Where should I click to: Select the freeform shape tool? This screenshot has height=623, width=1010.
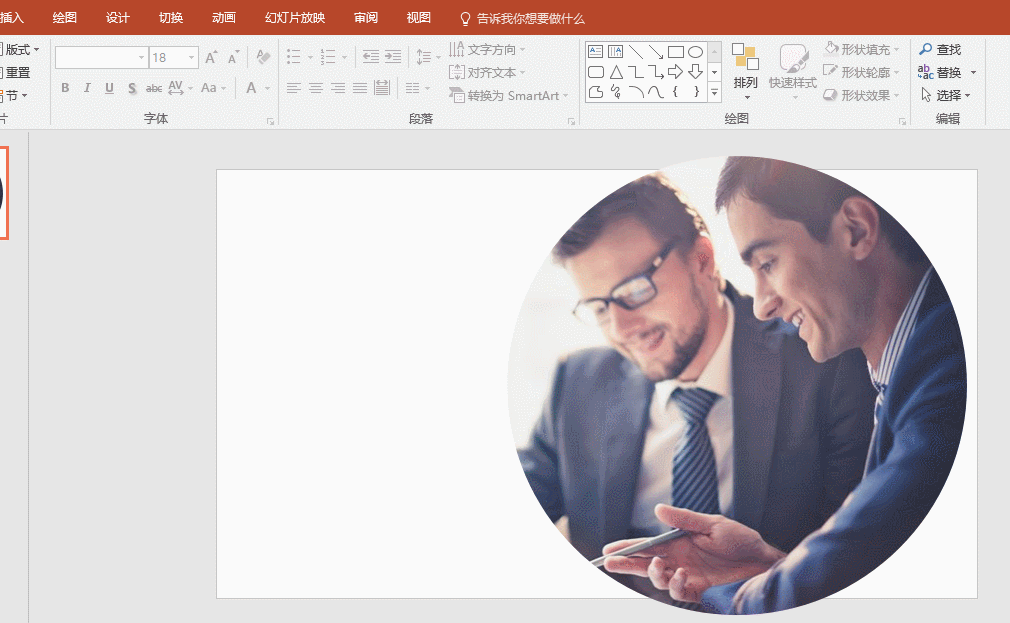tap(596, 92)
